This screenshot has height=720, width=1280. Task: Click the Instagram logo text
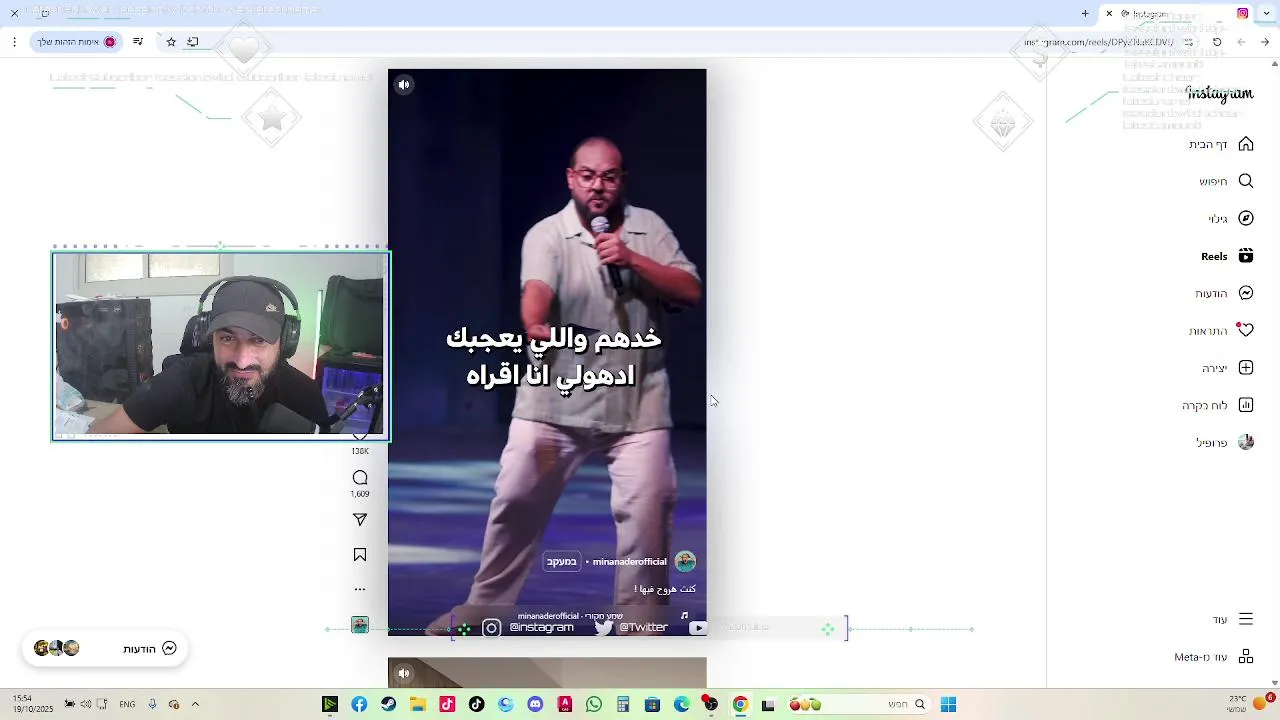pos(1220,94)
